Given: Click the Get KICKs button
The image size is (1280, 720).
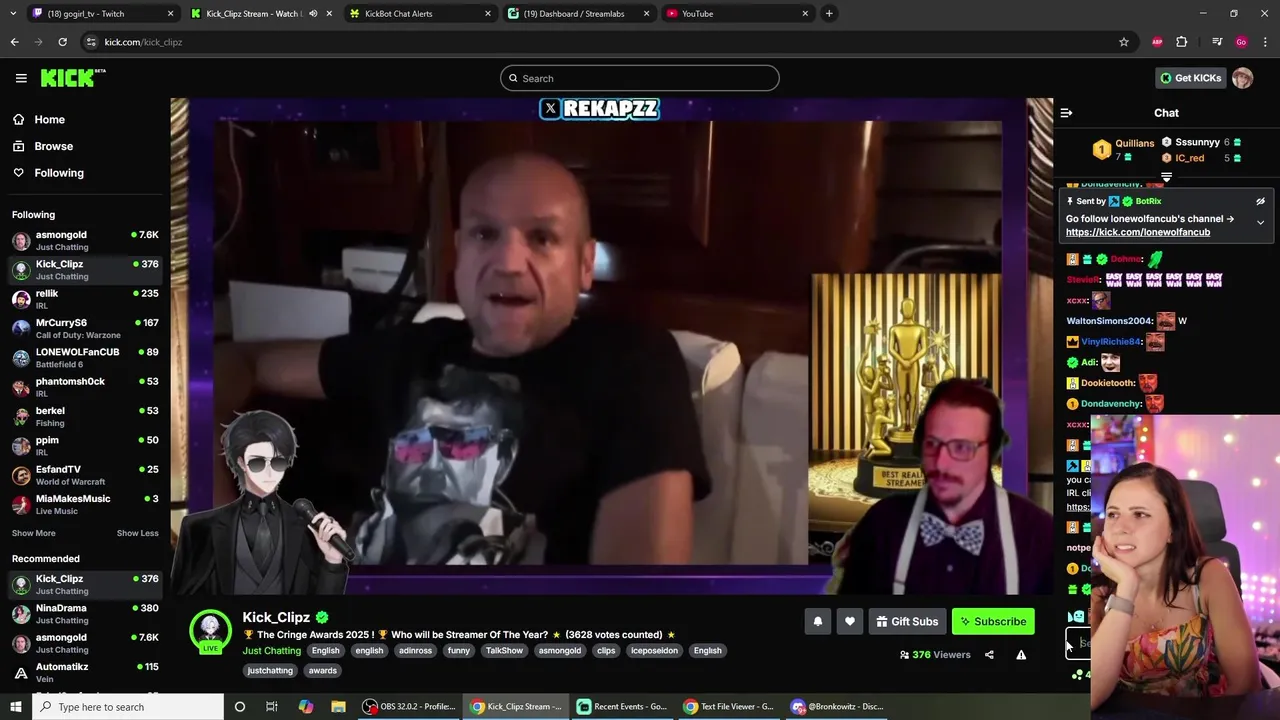Looking at the screenshot, I should coord(1190,78).
